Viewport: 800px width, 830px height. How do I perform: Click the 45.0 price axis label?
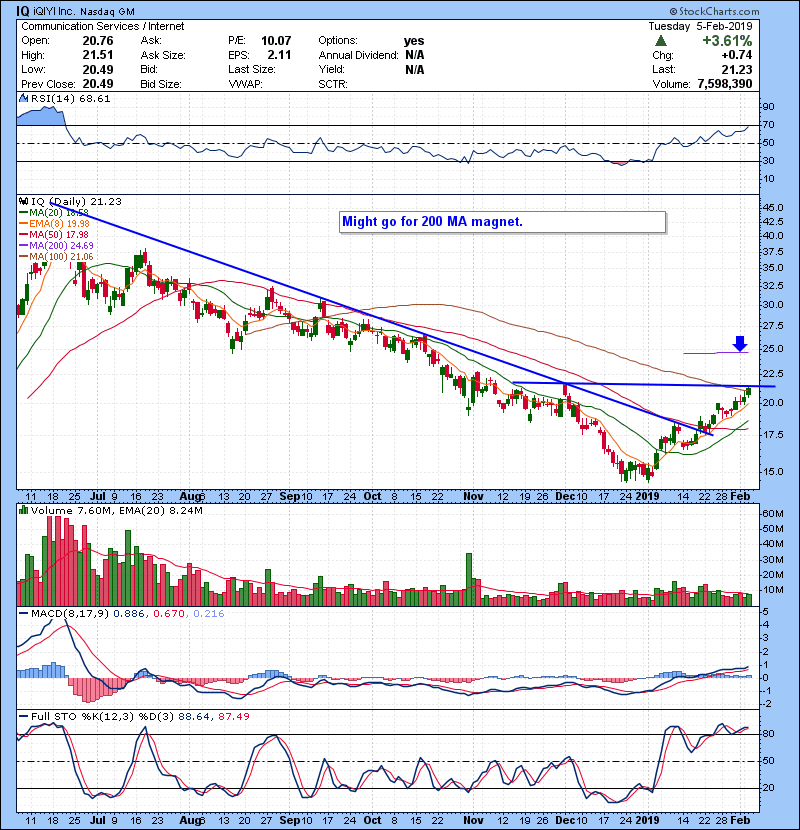[x=773, y=208]
